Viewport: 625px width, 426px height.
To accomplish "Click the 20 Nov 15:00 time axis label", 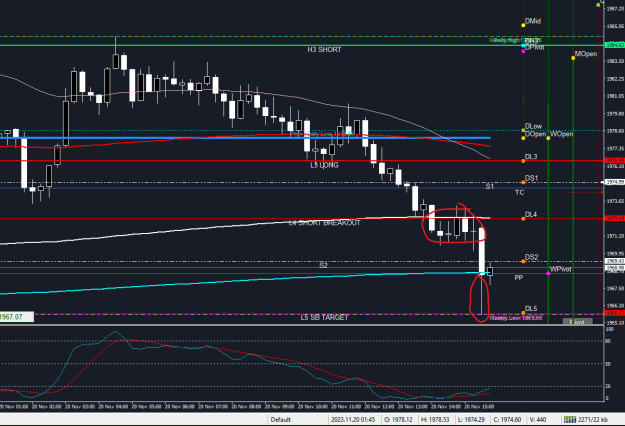I will click(x=479, y=407).
